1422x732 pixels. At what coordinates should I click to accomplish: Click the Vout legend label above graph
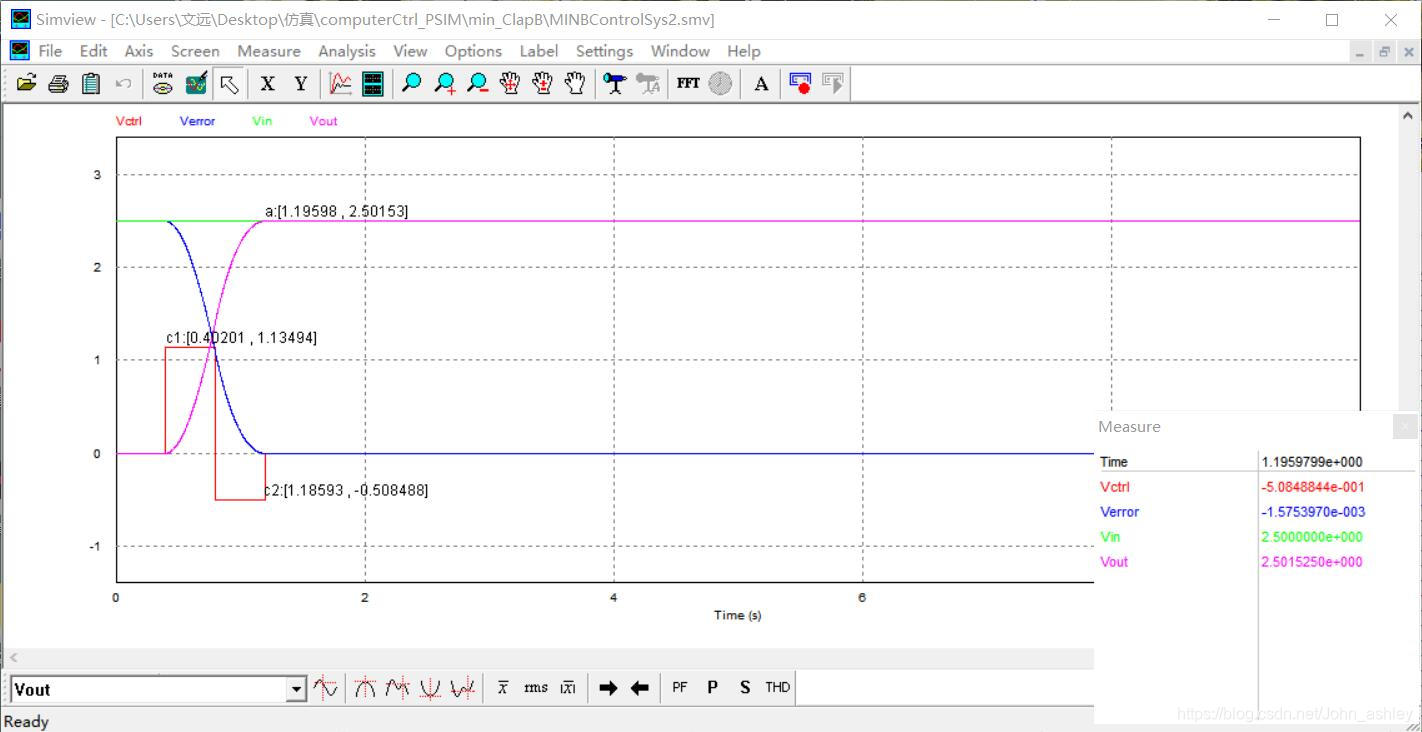coord(323,121)
